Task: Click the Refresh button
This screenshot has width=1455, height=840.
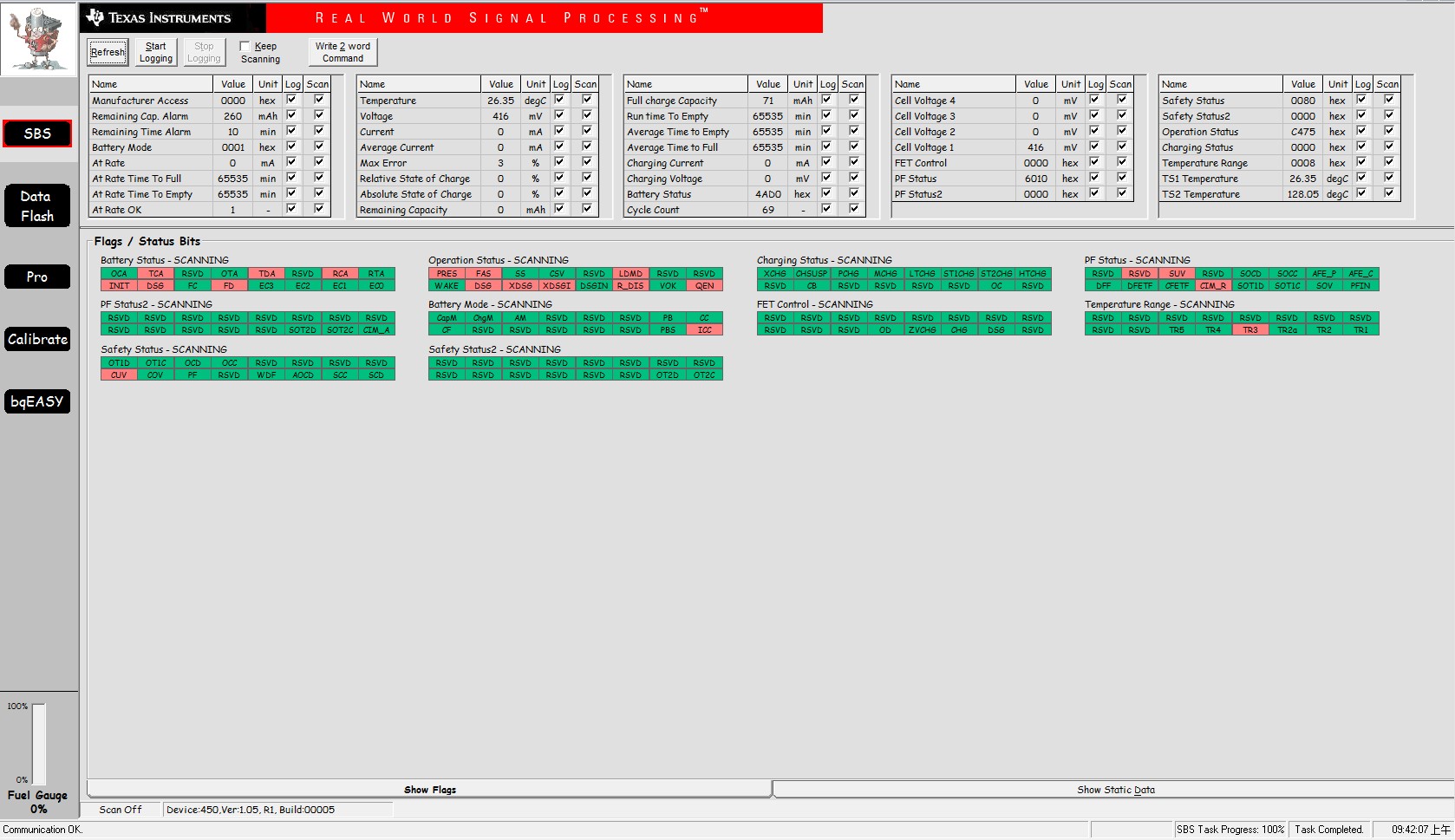Action: pos(108,52)
